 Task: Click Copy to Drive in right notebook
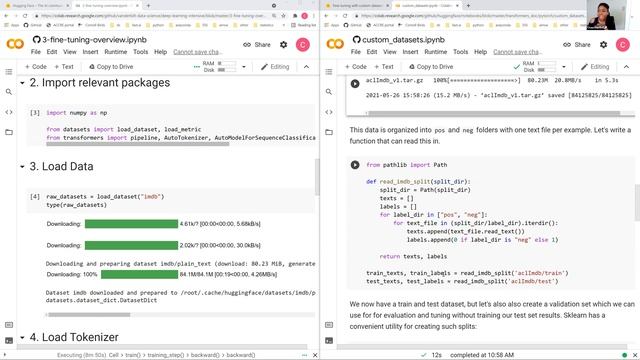pos(431,67)
